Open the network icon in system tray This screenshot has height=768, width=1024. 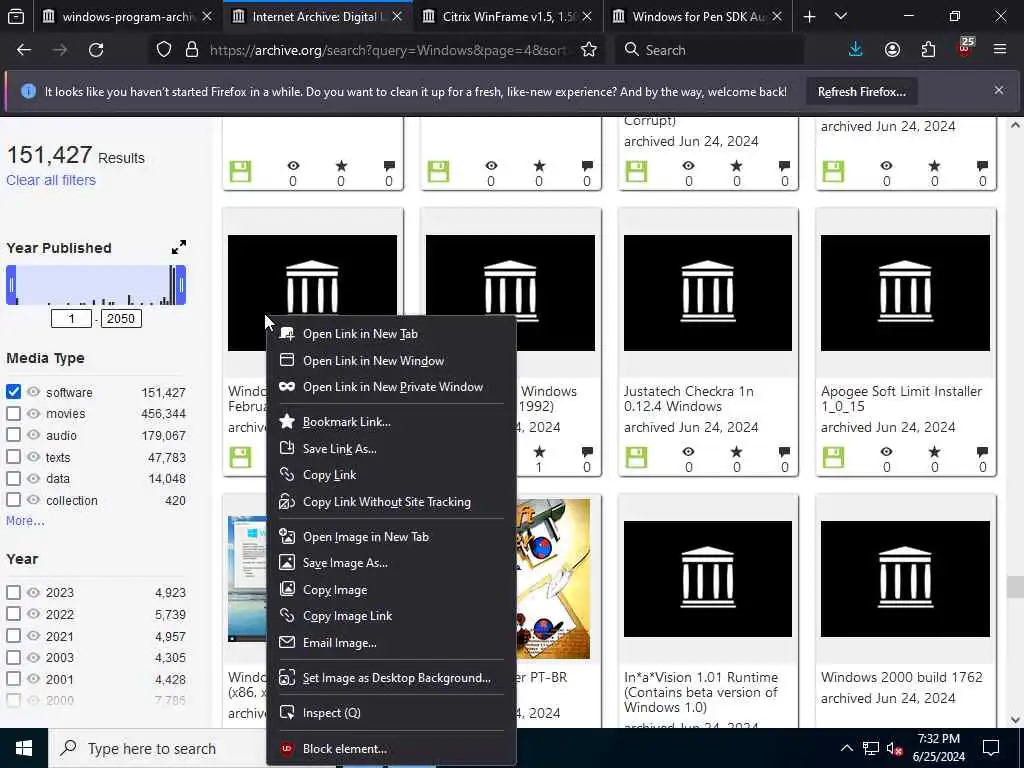click(x=871, y=748)
